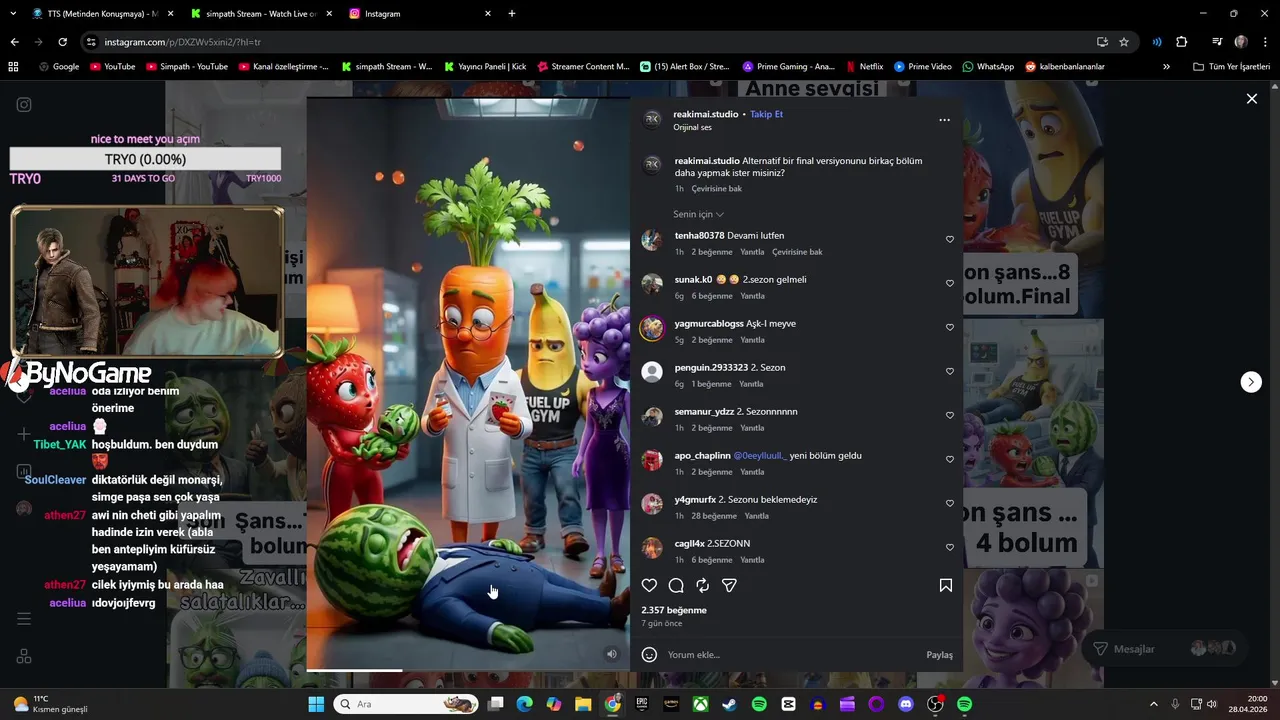Click the browser address bar URL

click(183, 42)
